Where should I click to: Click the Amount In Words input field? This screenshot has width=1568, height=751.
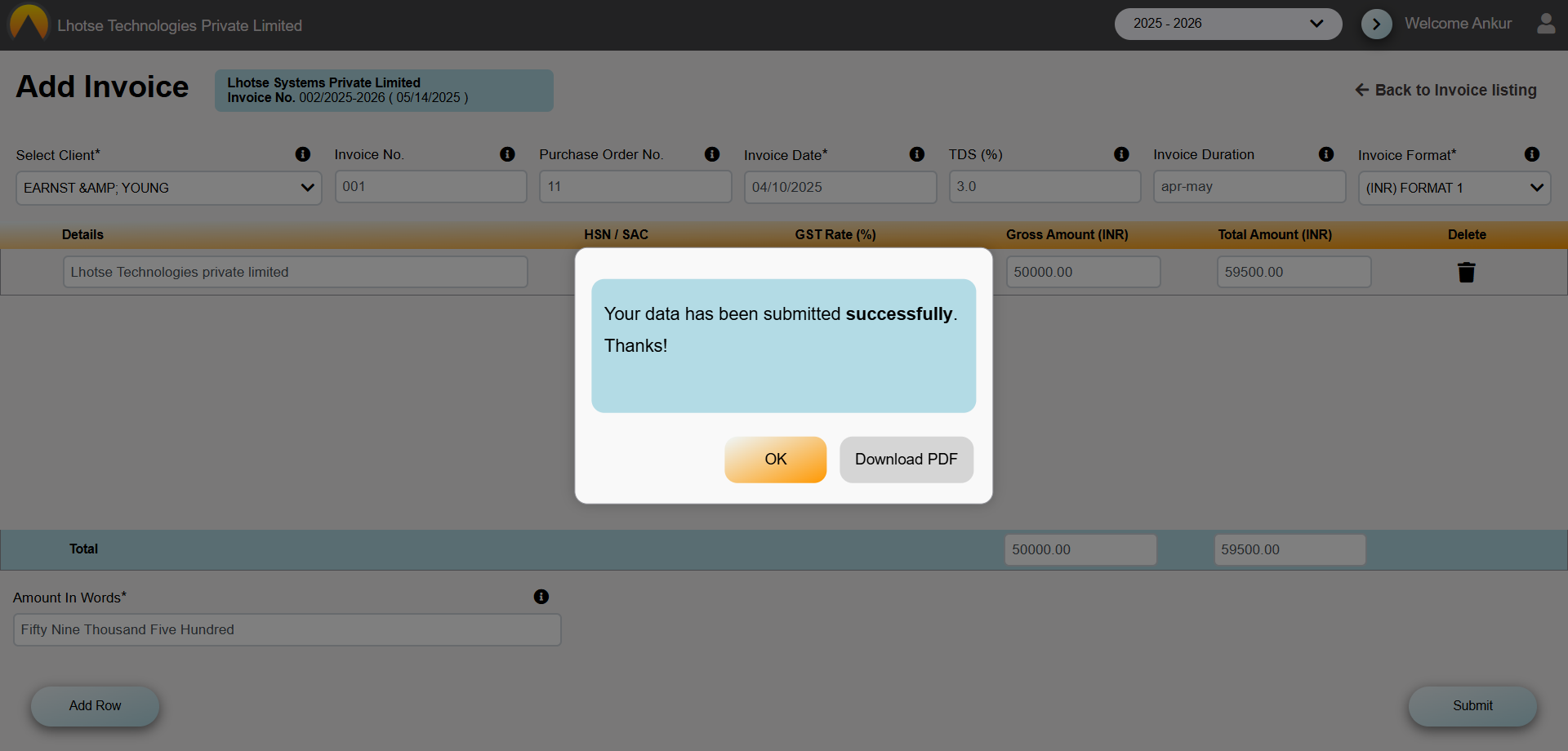[287, 629]
